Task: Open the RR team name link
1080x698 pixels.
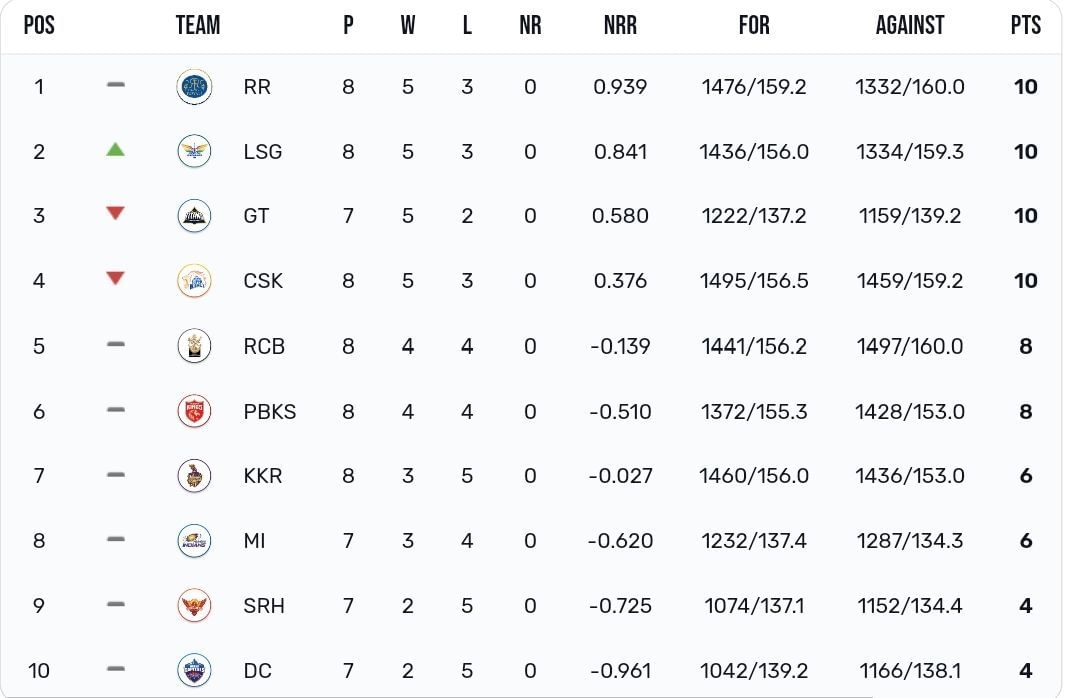Action: [257, 87]
